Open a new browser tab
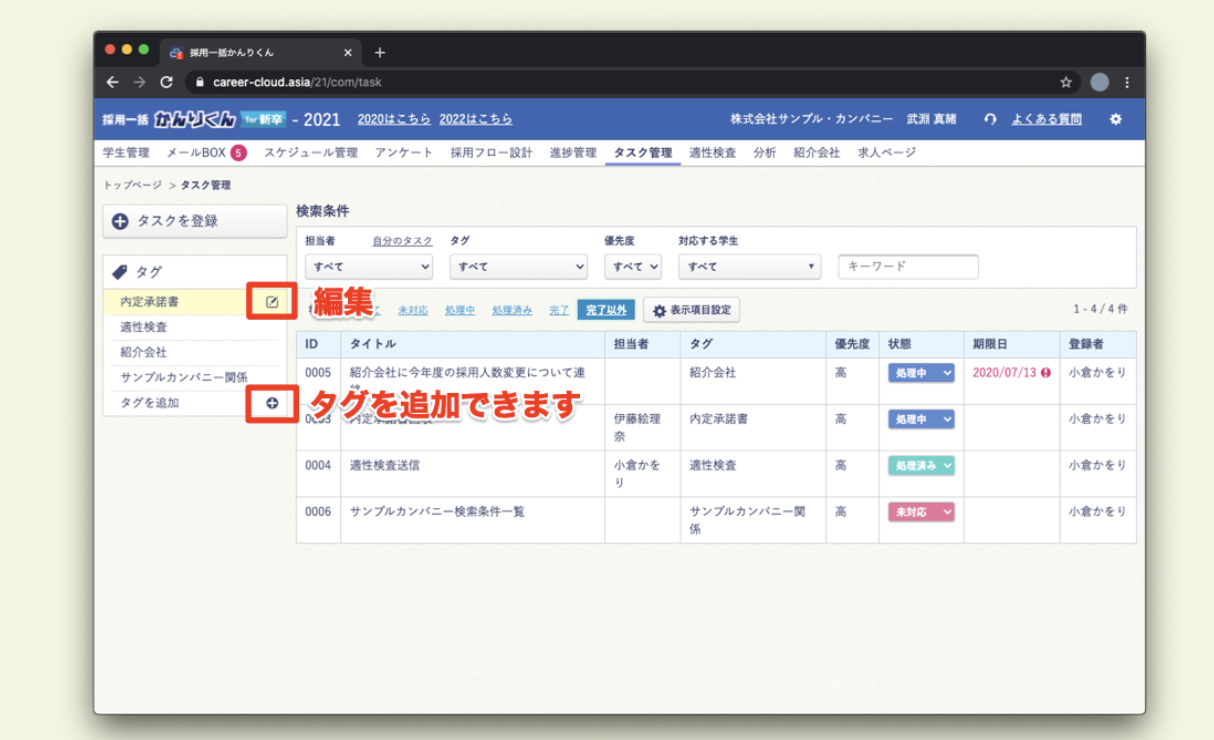1214x740 pixels. (380, 52)
